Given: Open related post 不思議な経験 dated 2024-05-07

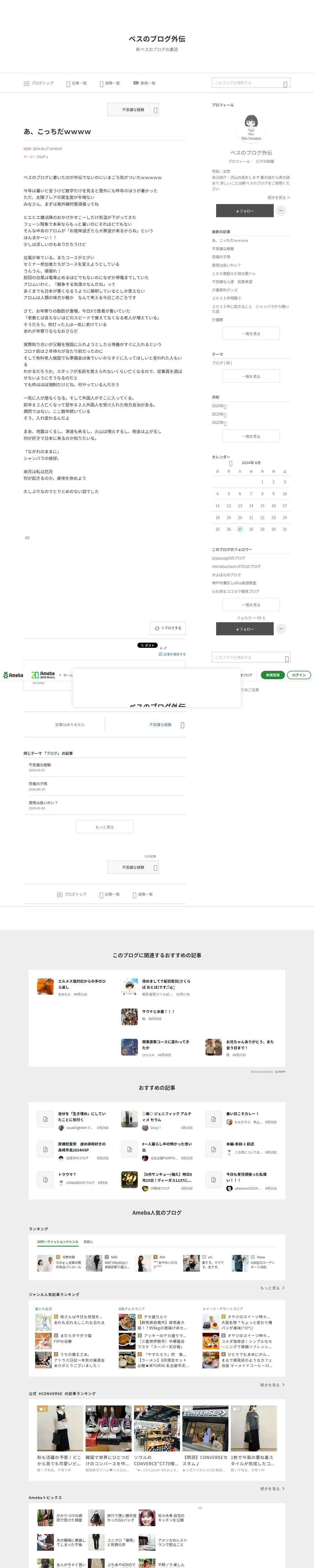Looking at the screenshot, I should 40,765.
